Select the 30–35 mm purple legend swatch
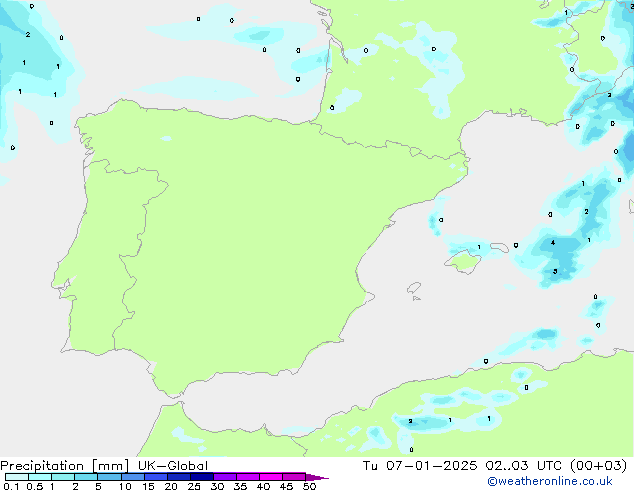The height and width of the screenshot is (490, 634). pyautogui.click(x=224, y=477)
